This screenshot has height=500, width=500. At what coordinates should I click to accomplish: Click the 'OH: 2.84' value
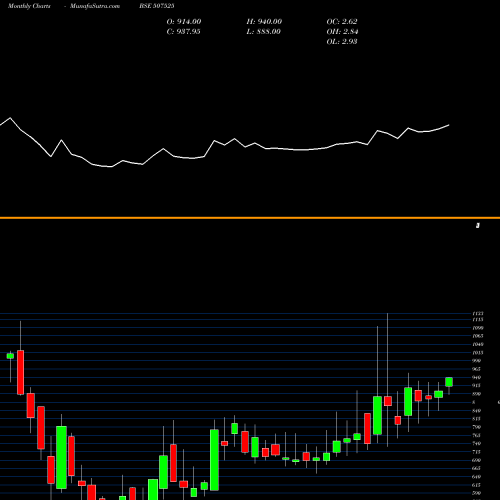tap(342, 32)
